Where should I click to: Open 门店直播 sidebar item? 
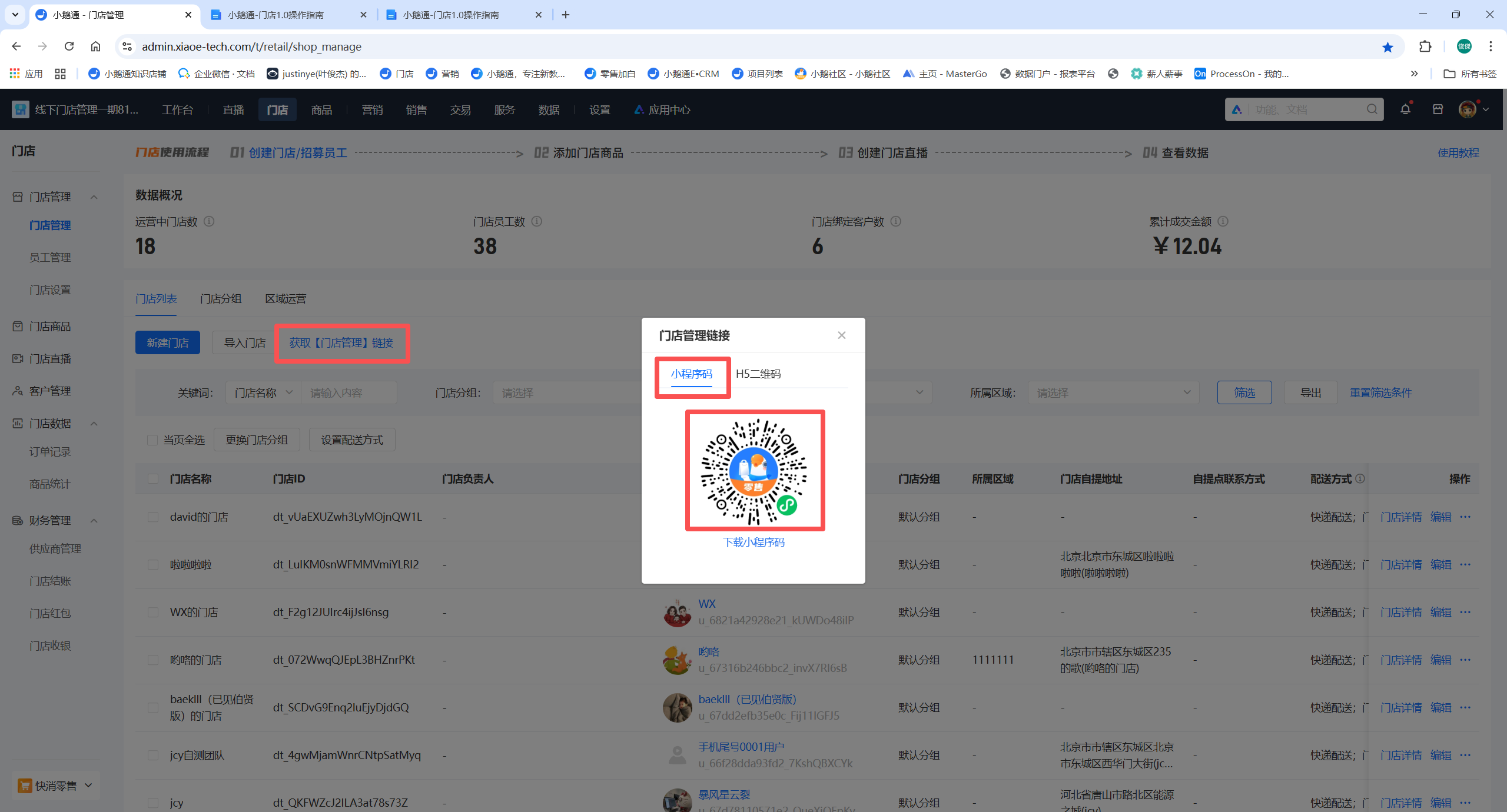coord(50,358)
